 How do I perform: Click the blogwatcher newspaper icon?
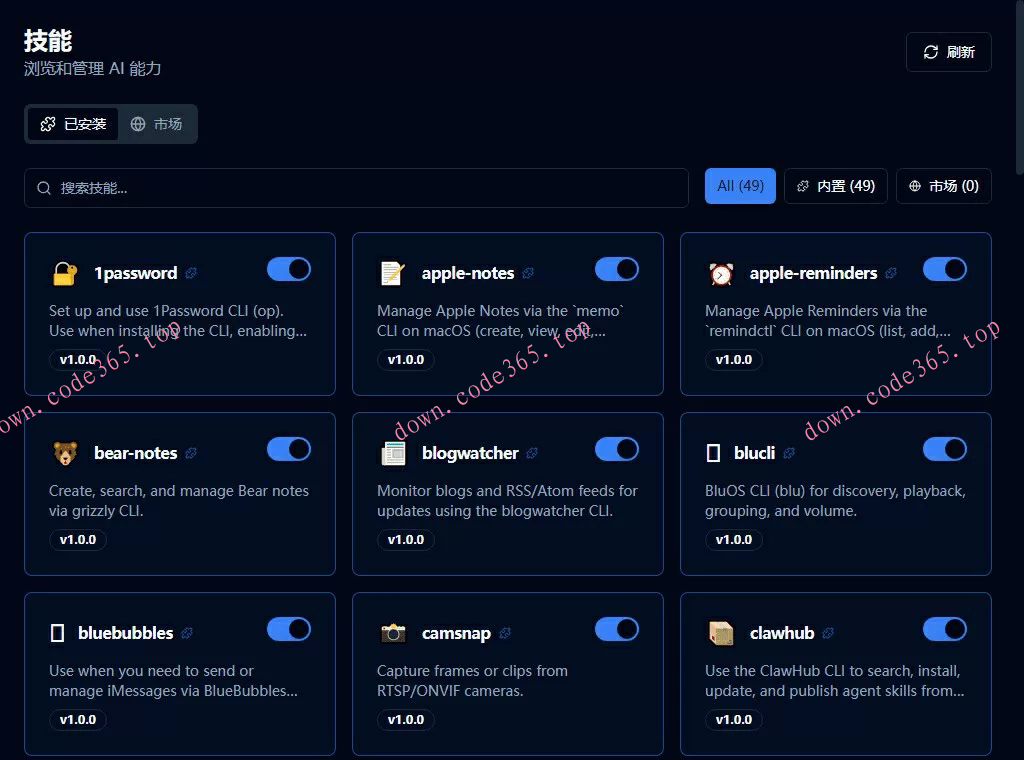[x=392, y=453]
